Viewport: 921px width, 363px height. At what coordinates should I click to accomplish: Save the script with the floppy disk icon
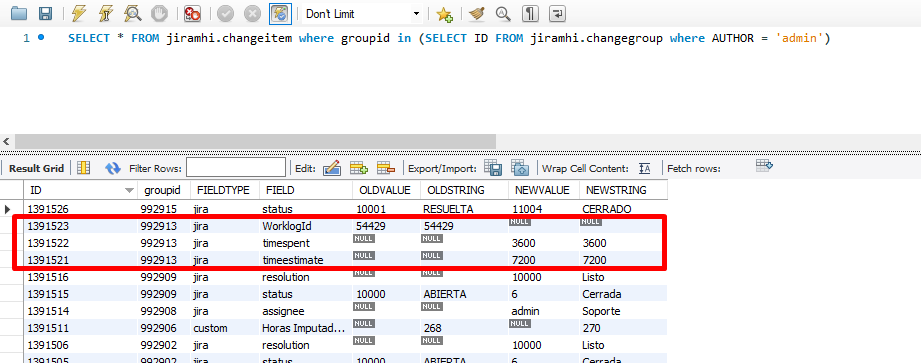coord(45,13)
